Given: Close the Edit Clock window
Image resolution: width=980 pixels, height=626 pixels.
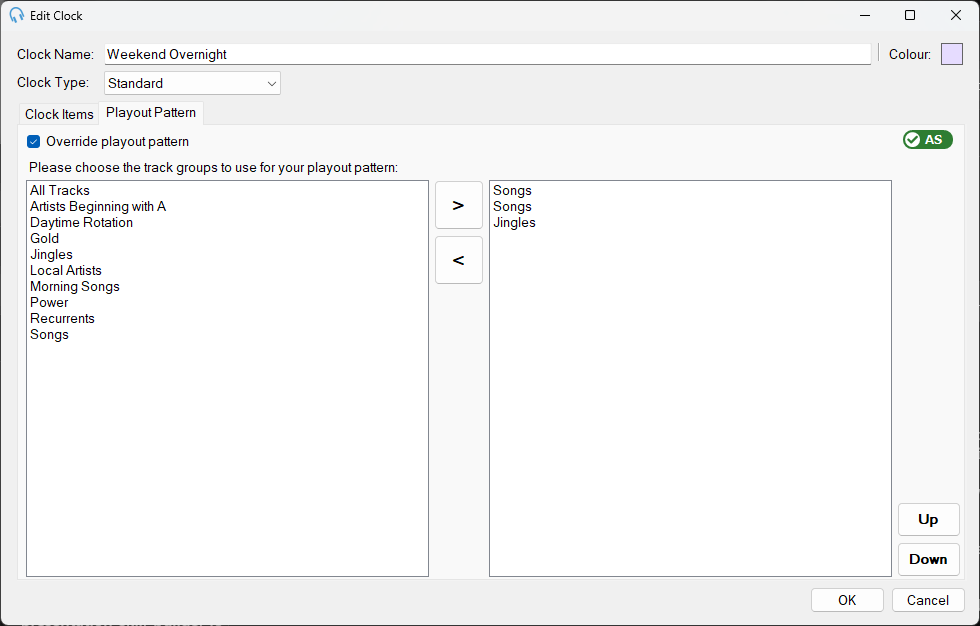Looking at the screenshot, I should [956, 15].
